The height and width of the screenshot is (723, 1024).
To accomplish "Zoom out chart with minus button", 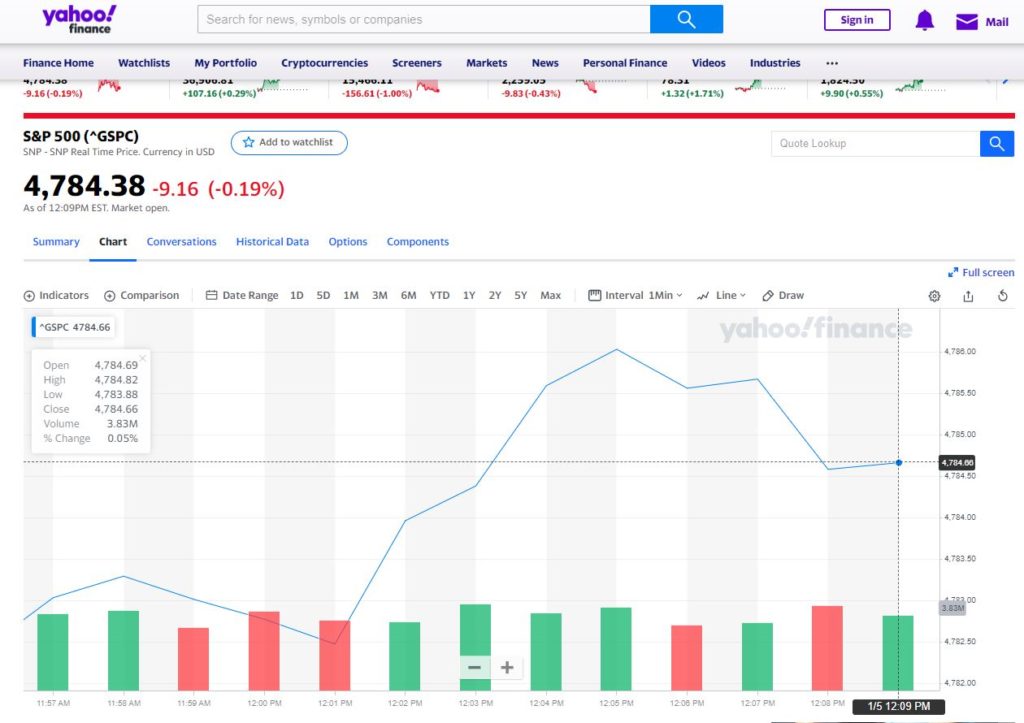I will click(475, 667).
